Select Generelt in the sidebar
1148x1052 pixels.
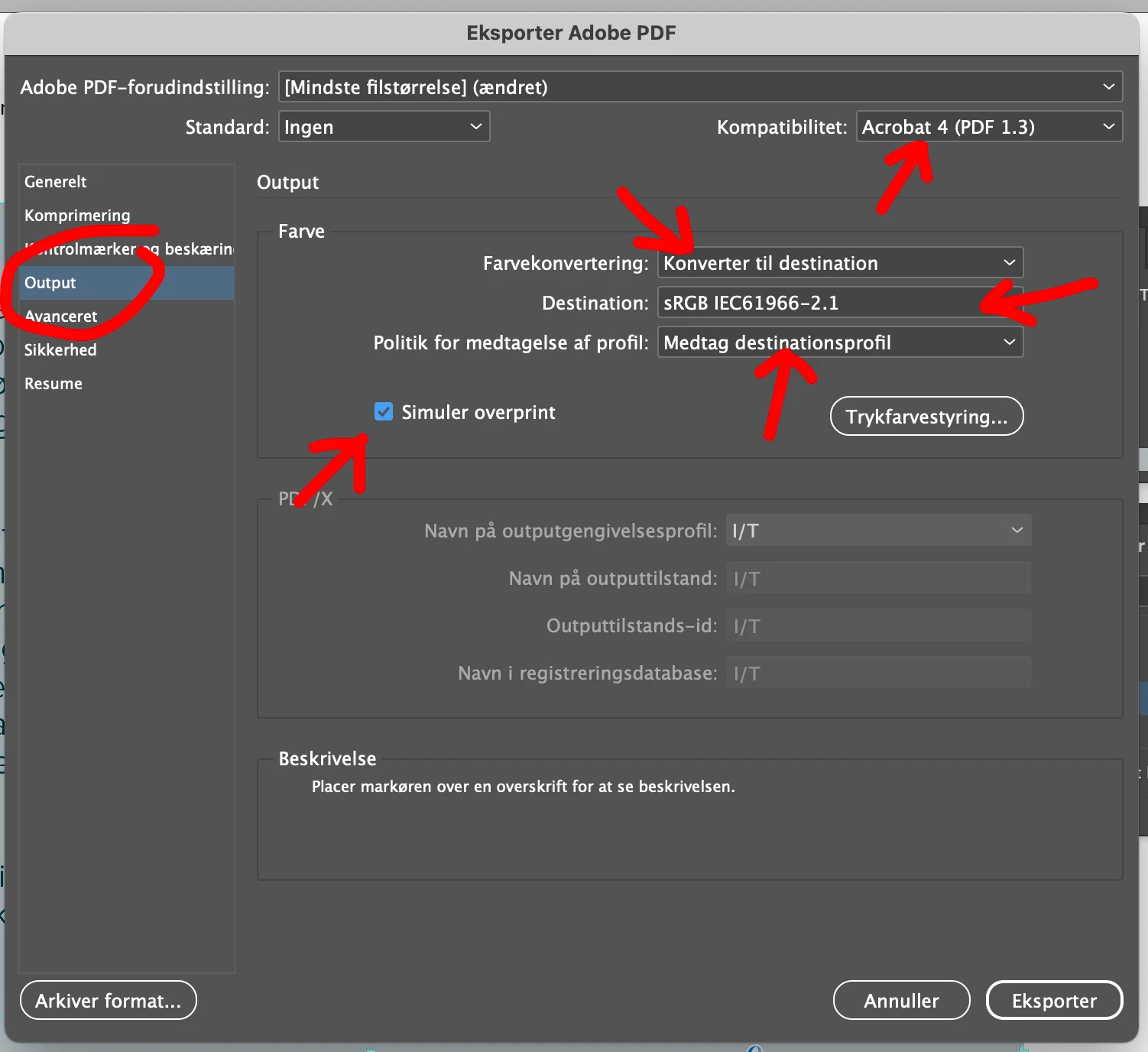coord(127,182)
